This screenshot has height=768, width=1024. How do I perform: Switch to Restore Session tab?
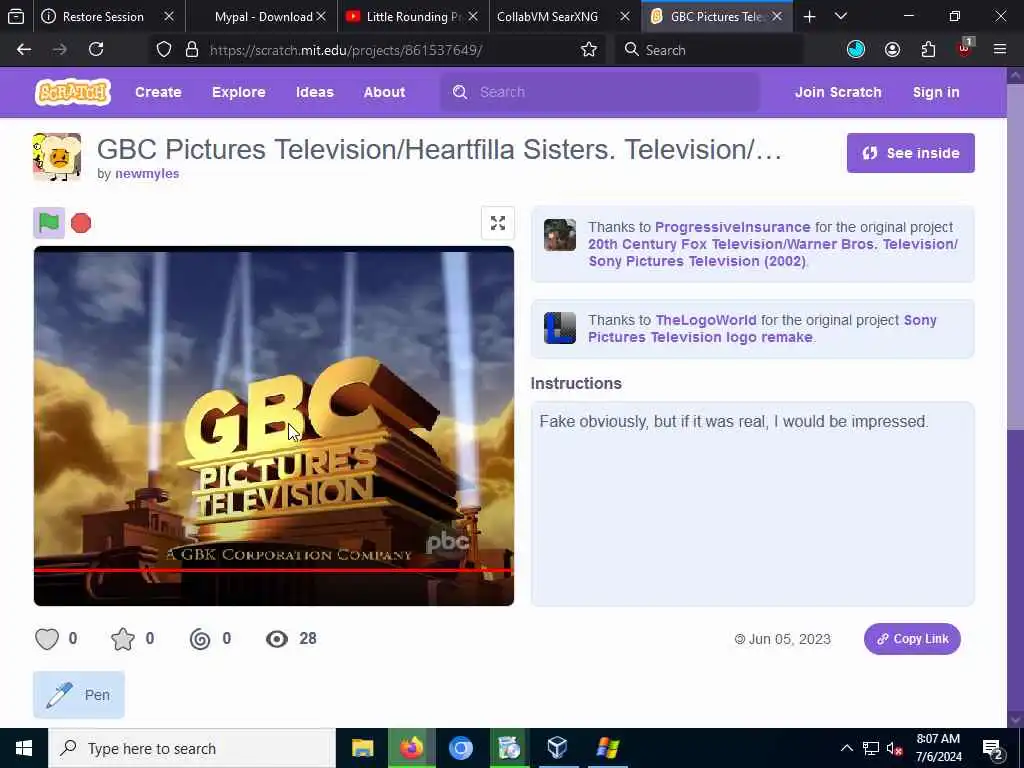pyautogui.click(x=108, y=16)
